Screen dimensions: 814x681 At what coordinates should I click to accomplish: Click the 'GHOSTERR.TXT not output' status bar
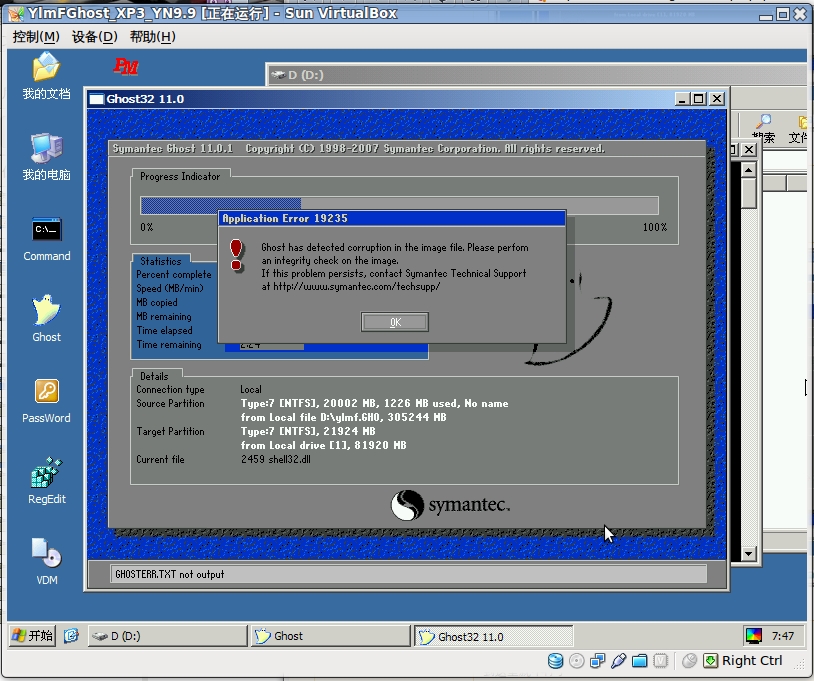coord(409,574)
